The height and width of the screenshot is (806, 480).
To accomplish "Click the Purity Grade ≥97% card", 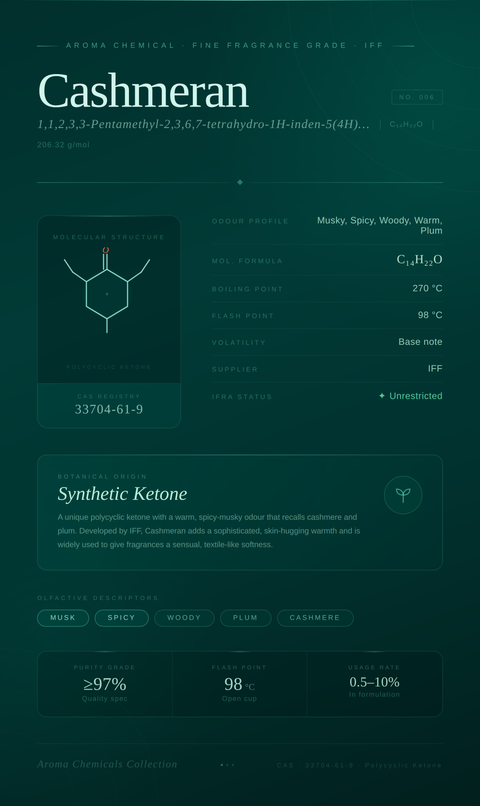I will [105, 684].
